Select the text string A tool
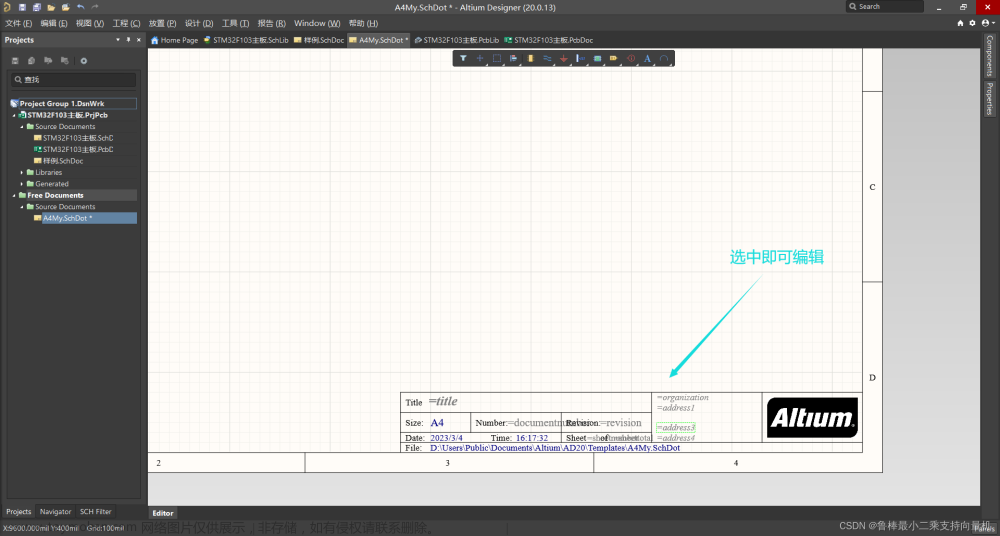 click(647, 58)
